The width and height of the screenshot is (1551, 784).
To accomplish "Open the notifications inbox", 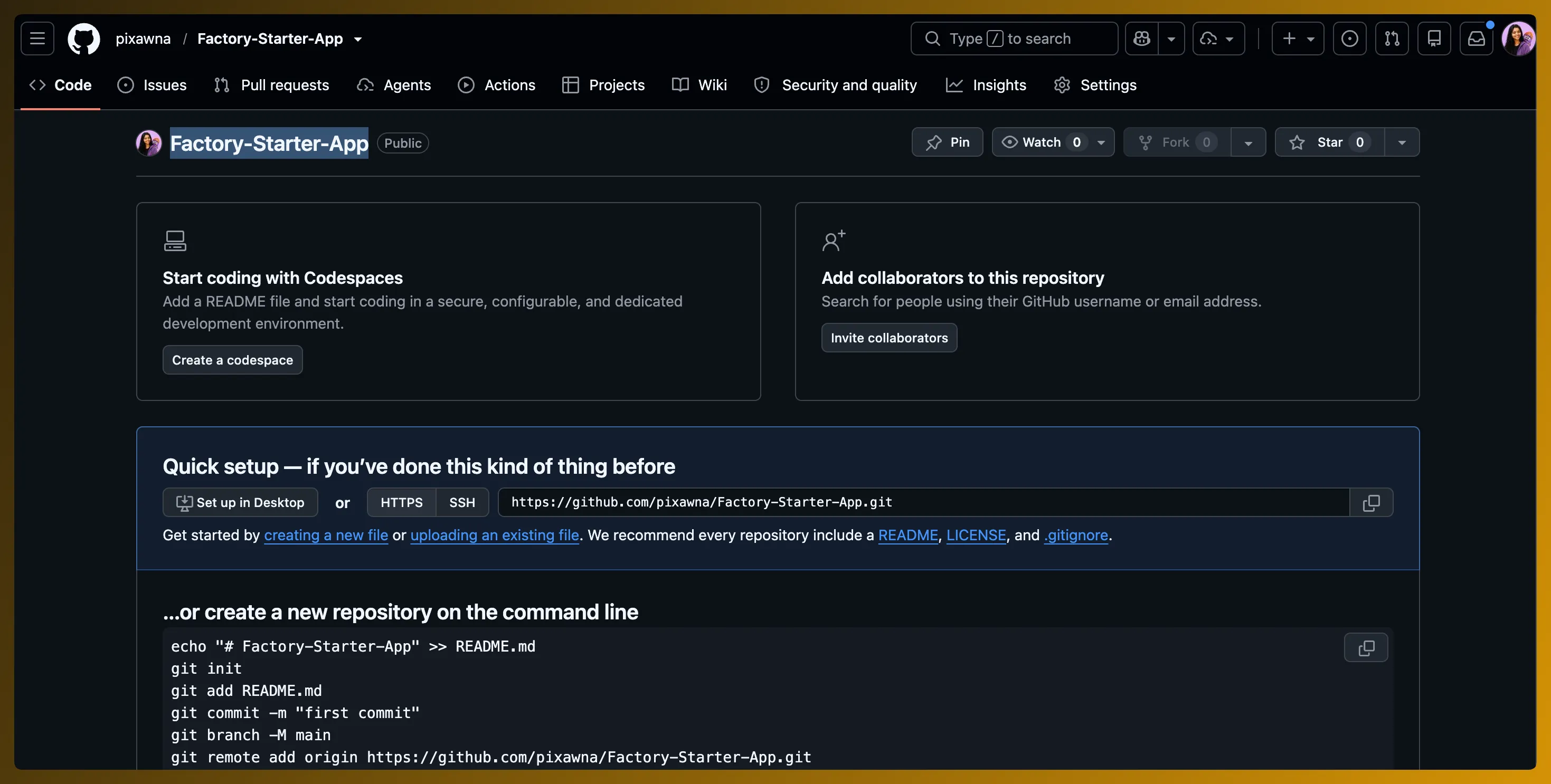I will click(x=1476, y=39).
